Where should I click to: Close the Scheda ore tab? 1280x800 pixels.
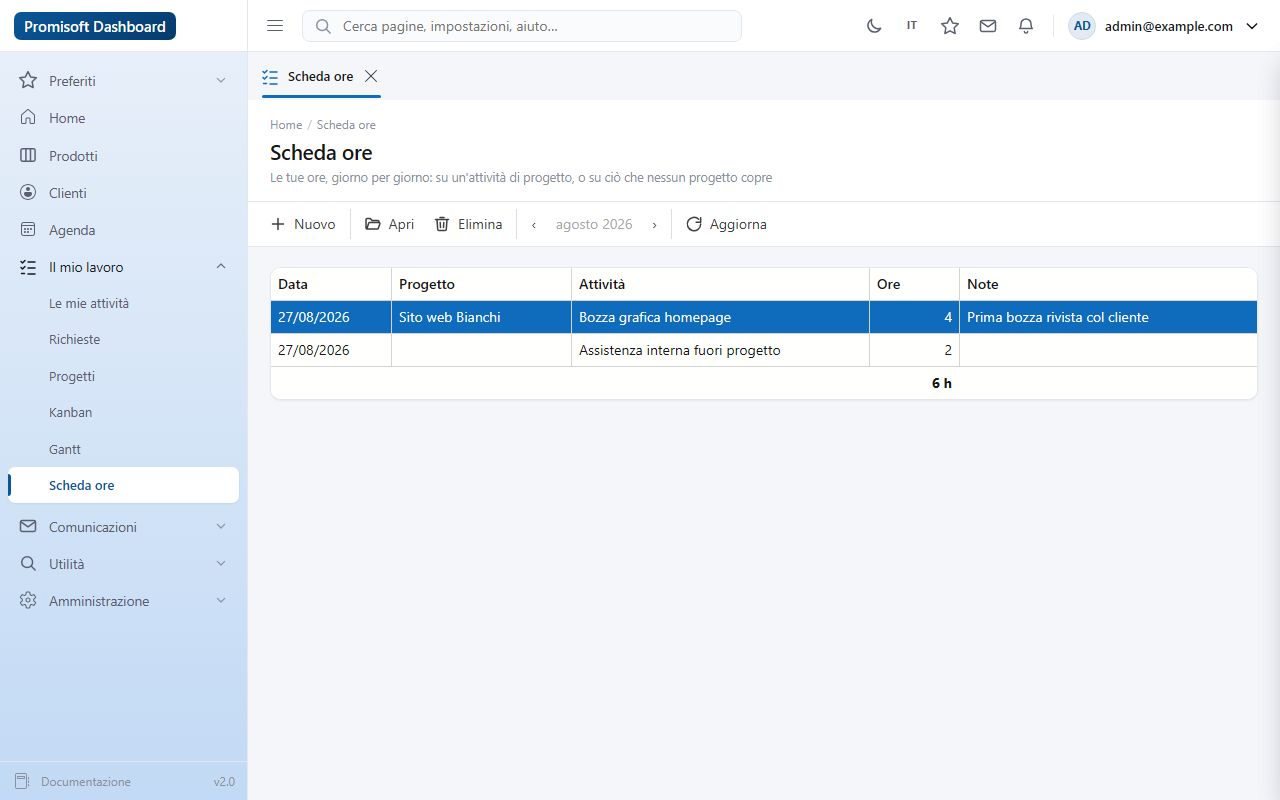coord(371,76)
